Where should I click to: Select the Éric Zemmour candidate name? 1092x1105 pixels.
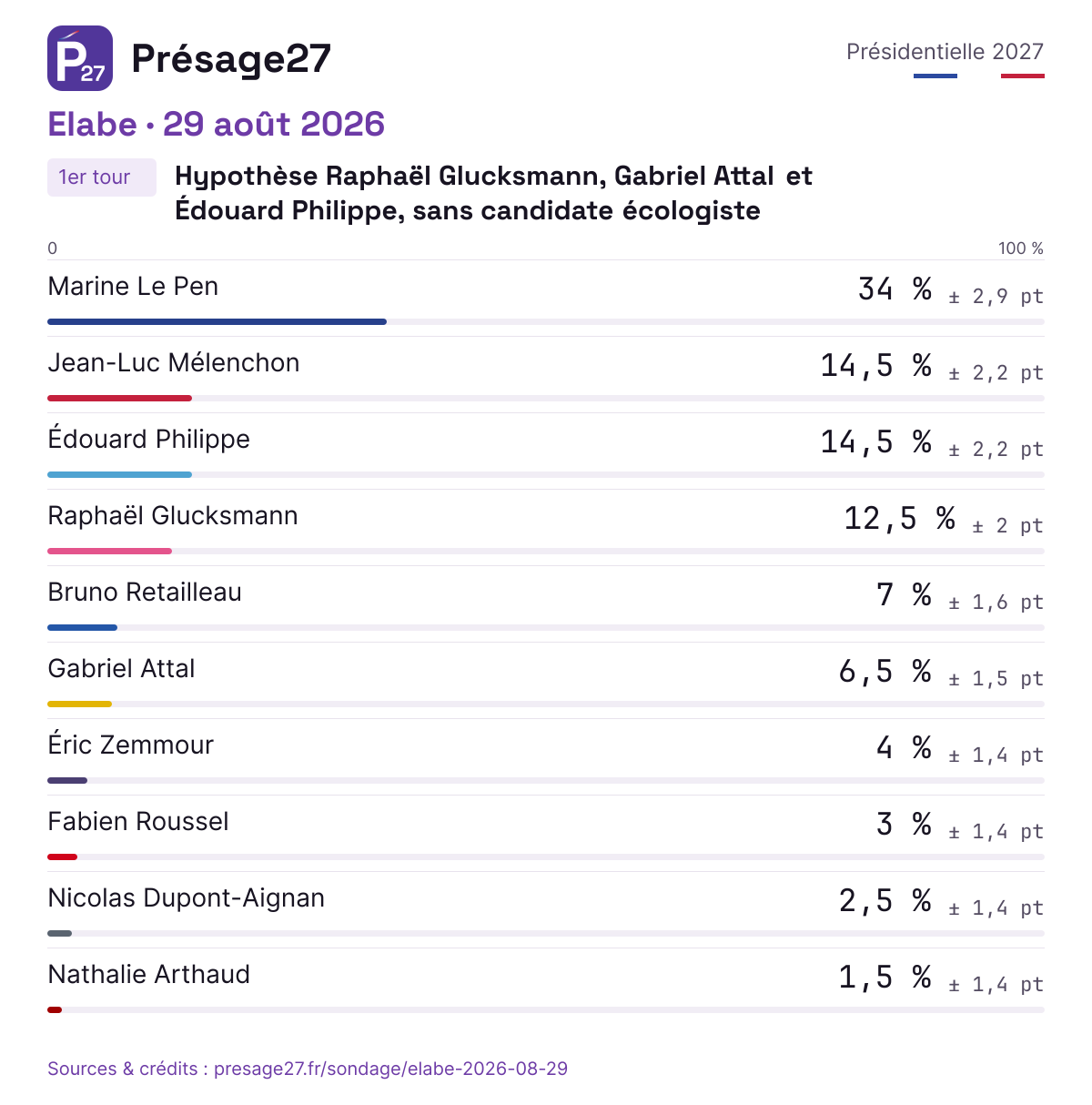pos(130,745)
